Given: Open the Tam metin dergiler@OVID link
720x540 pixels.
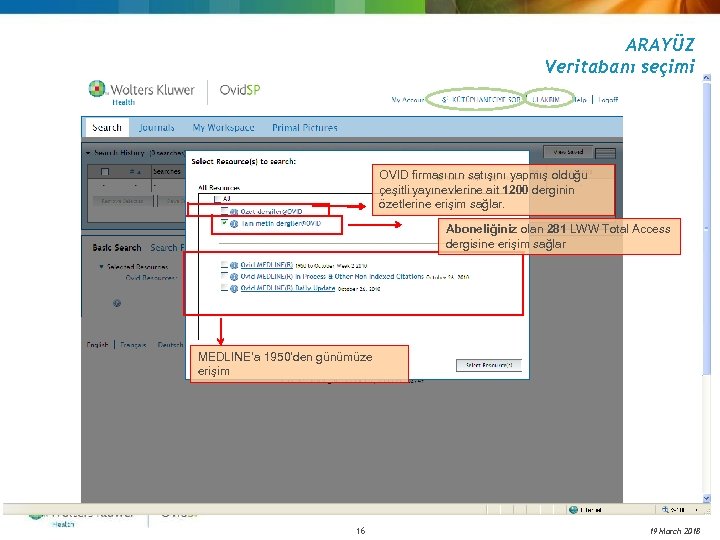Looking at the screenshot, I should [x=281, y=224].
